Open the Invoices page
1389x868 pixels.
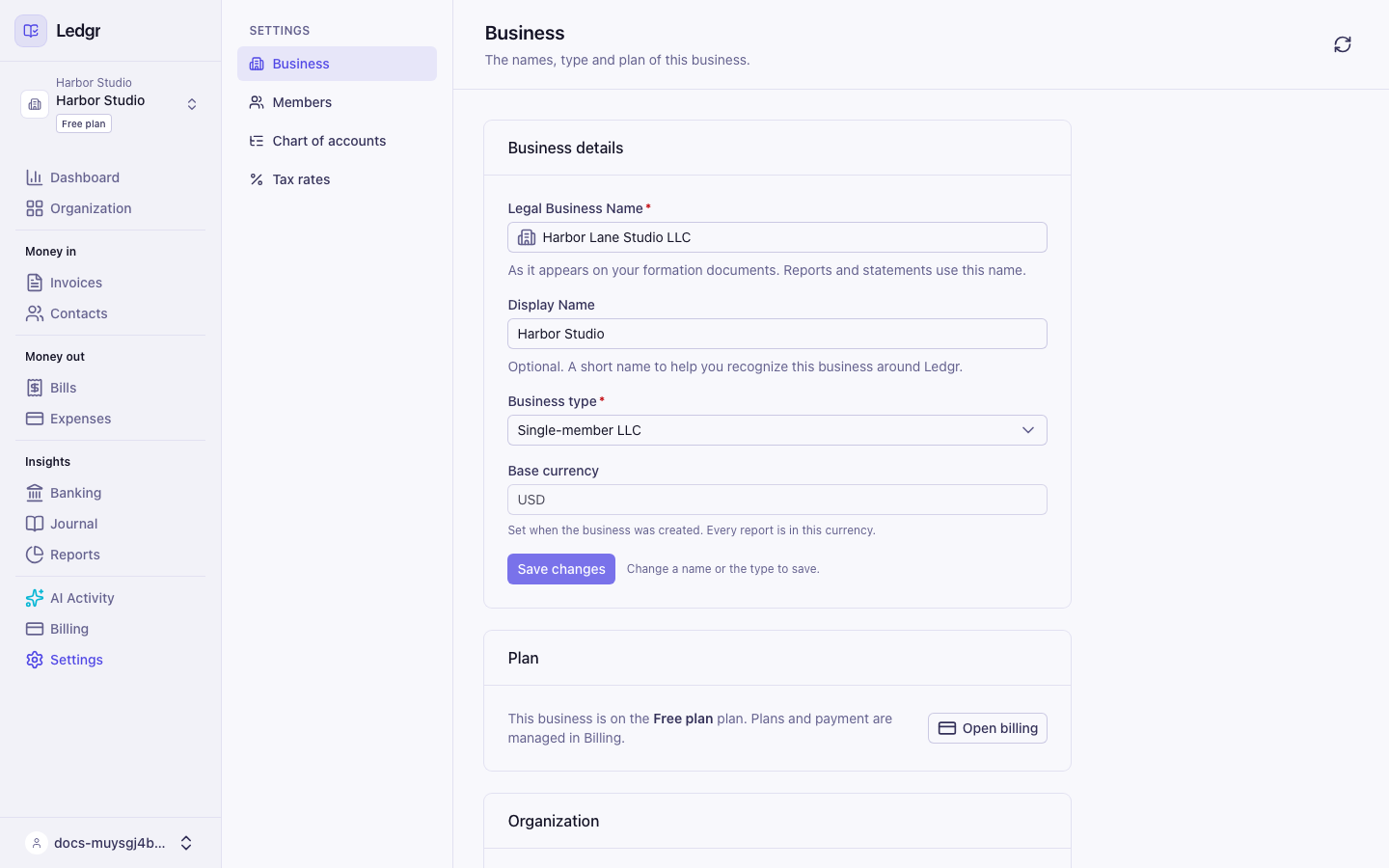[110, 283]
